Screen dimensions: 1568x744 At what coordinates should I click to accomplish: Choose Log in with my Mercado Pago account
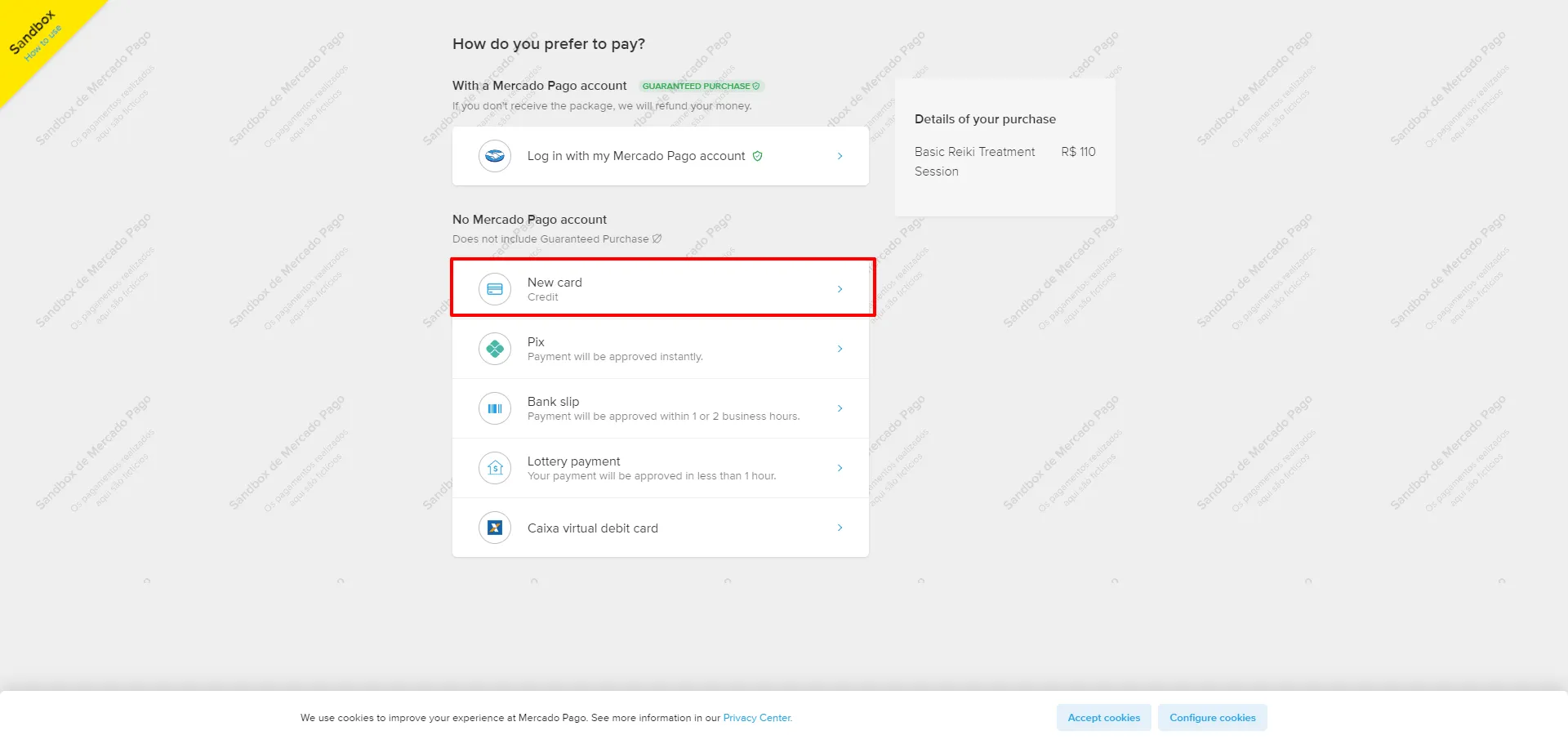pos(661,156)
